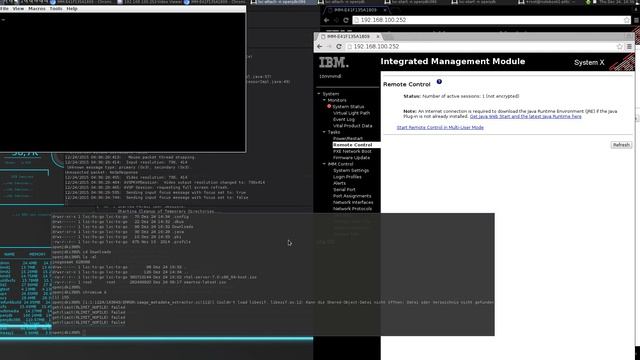The width and height of the screenshot is (640, 360).
Task: Go back in the front Chromium window
Action: point(320,47)
